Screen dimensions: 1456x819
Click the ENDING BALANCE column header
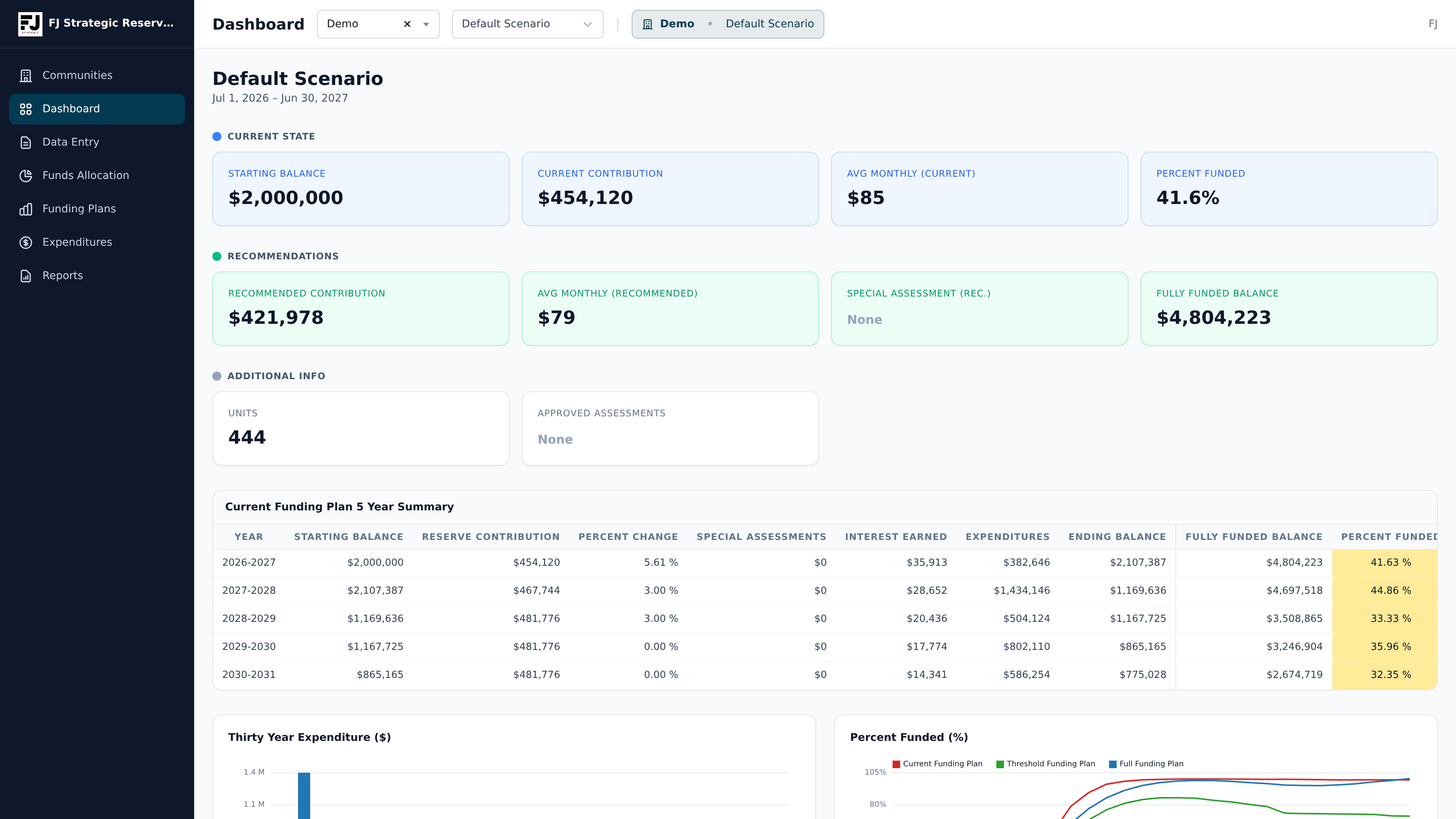1117,537
